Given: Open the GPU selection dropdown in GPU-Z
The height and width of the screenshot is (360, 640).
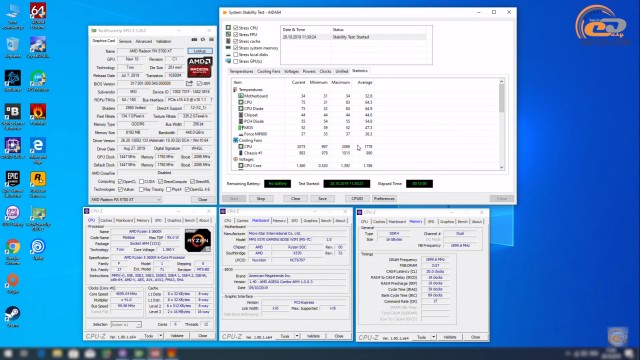Looking at the screenshot, I should point(125,200).
